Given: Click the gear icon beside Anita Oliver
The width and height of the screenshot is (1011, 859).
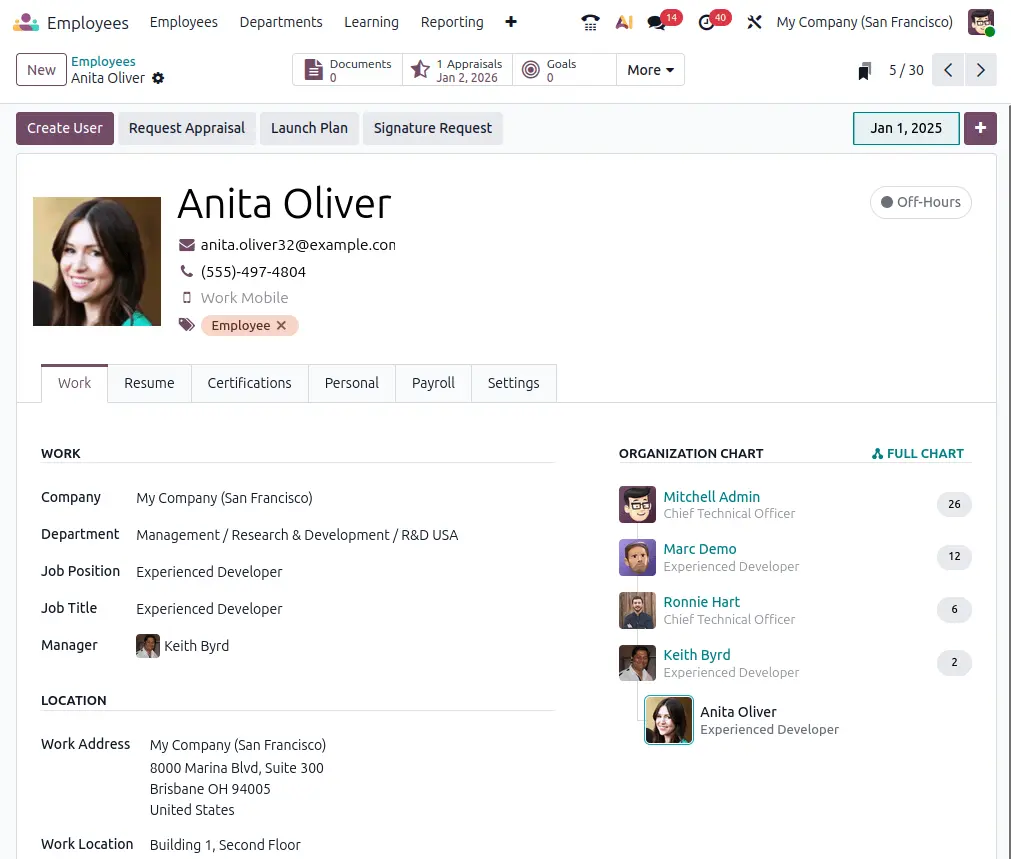Looking at the screenshot, I should [x=158, y=78].
